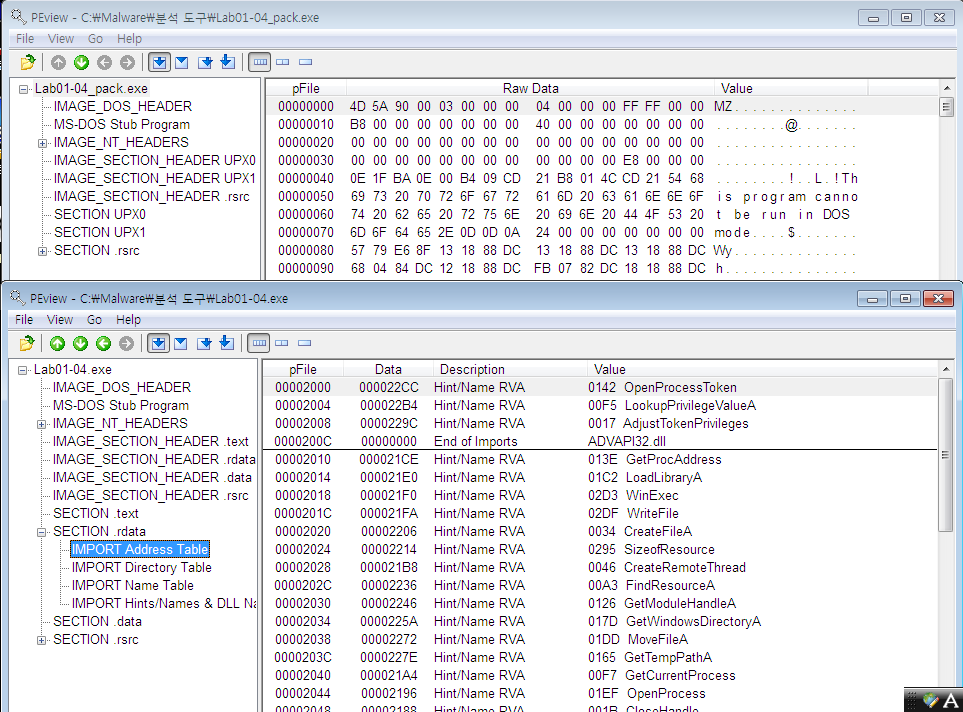Image resolution: width=963 pixels, height=712 pixels.
Task: Toggle the narrow byte-width view in Lab01-04.exe window
Action: tap(305, 343)
